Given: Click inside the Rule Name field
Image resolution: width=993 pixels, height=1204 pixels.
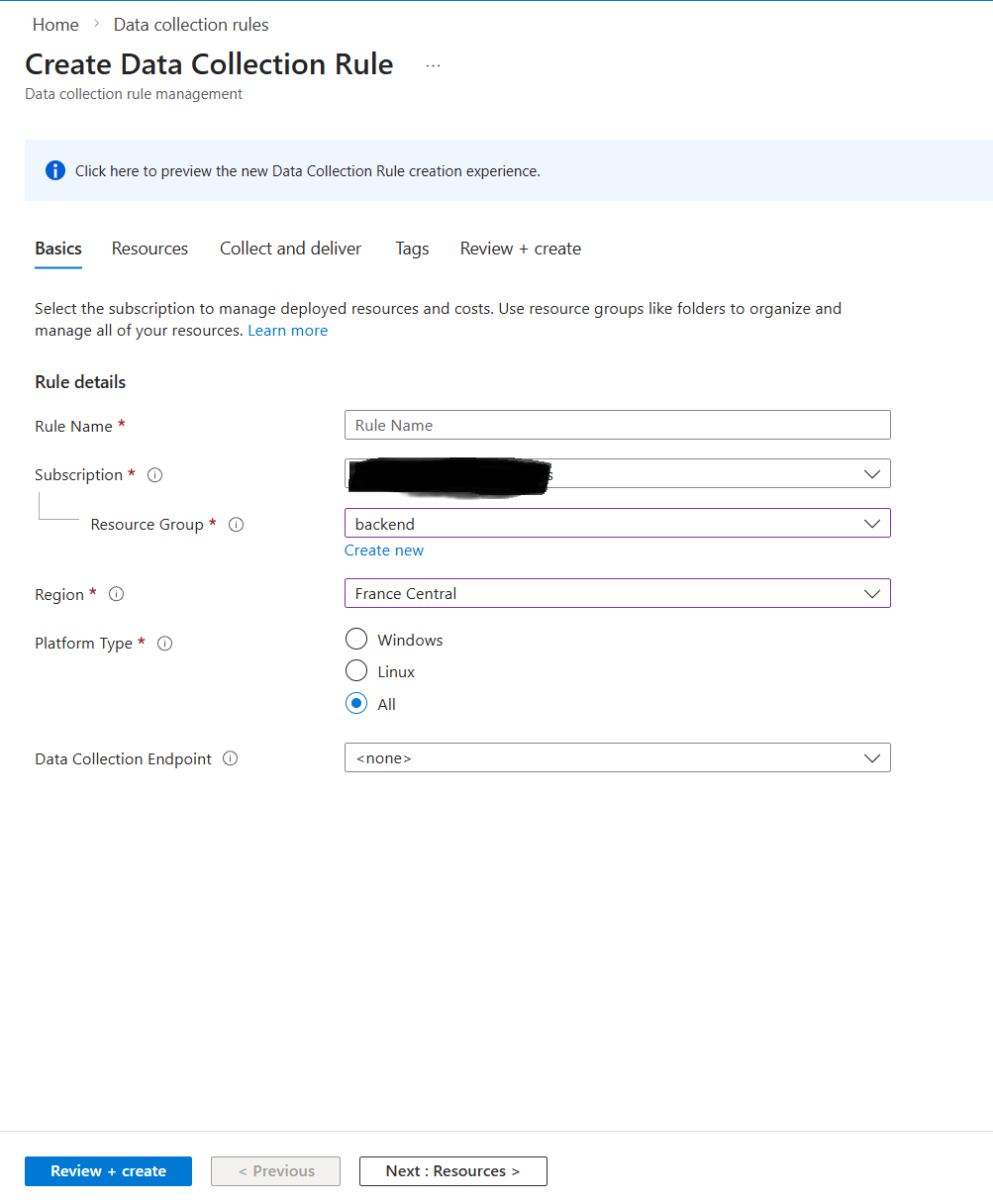Looking at the screenshot, I should click(x=617, y=425).
